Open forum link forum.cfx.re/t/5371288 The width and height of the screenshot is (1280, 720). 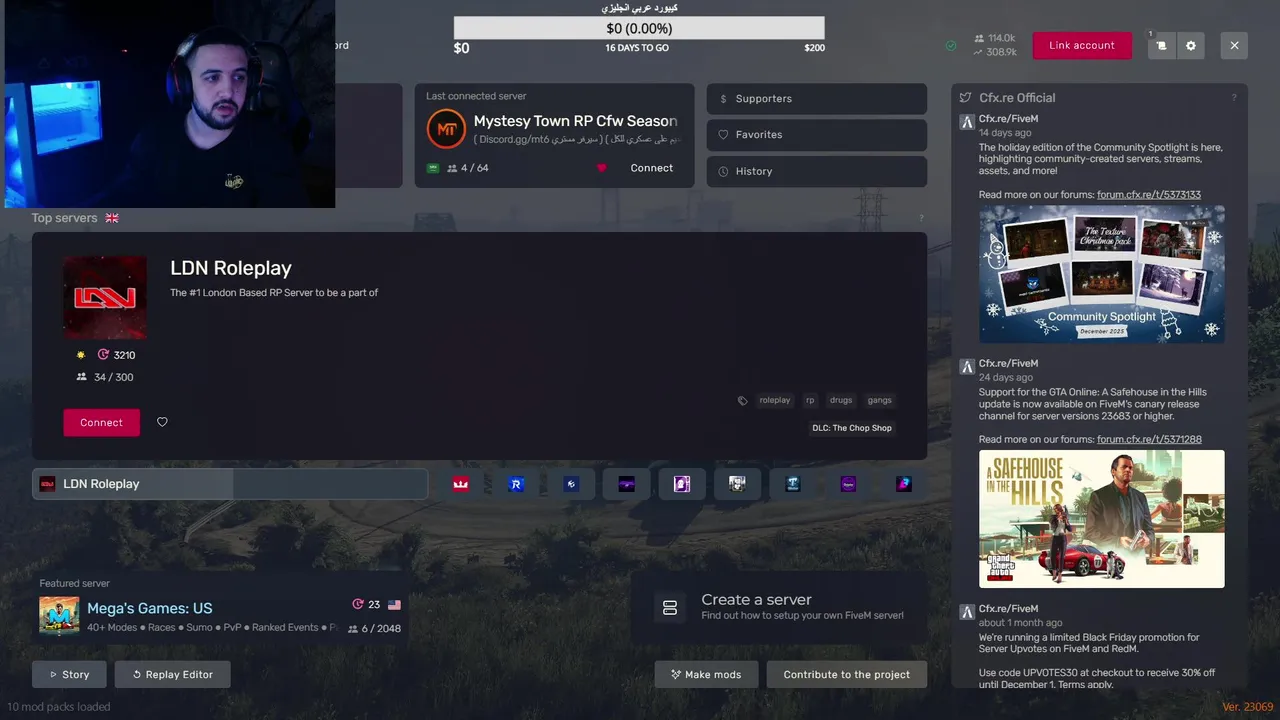coord(1149,440)
